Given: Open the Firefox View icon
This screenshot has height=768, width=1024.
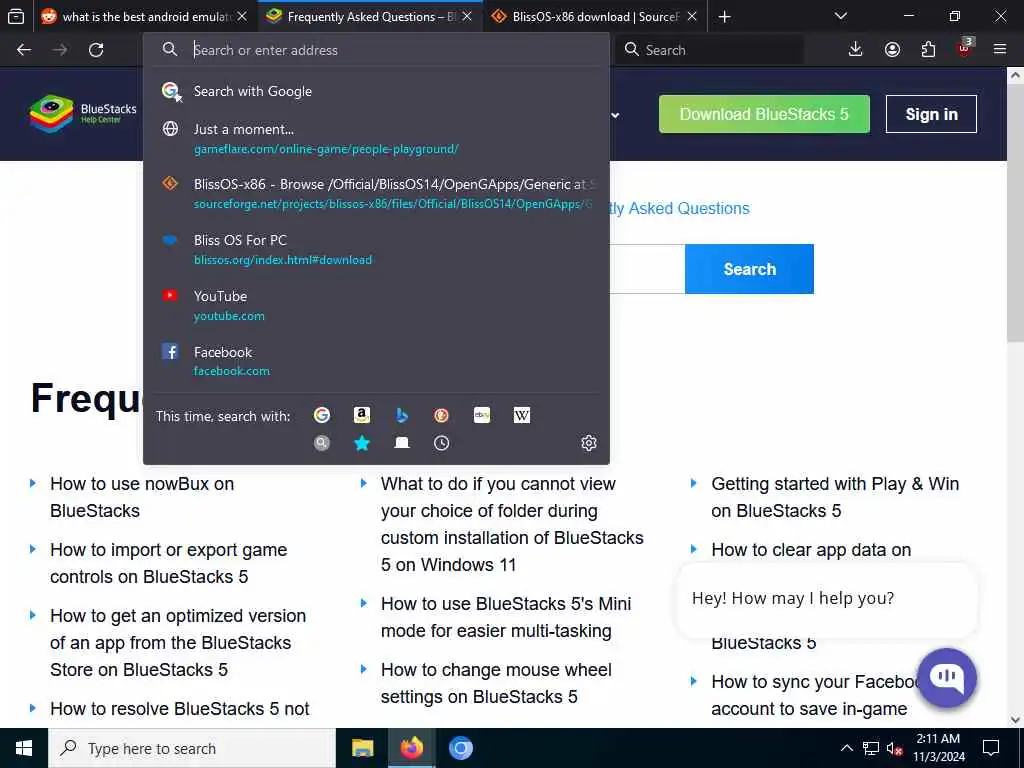Looking at the screenshot, I should (x=16, y=16).
